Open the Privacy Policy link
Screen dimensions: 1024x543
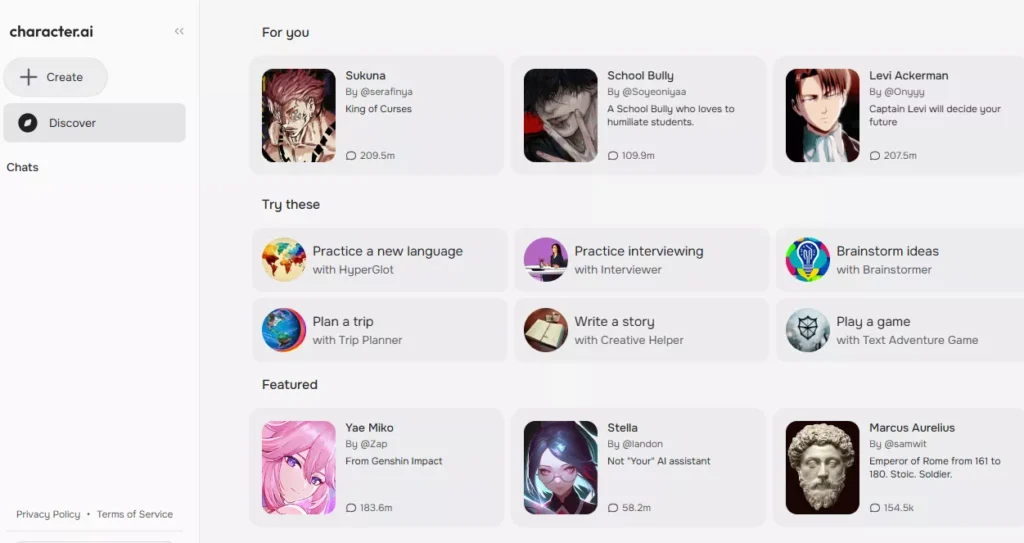pos(48,514)
